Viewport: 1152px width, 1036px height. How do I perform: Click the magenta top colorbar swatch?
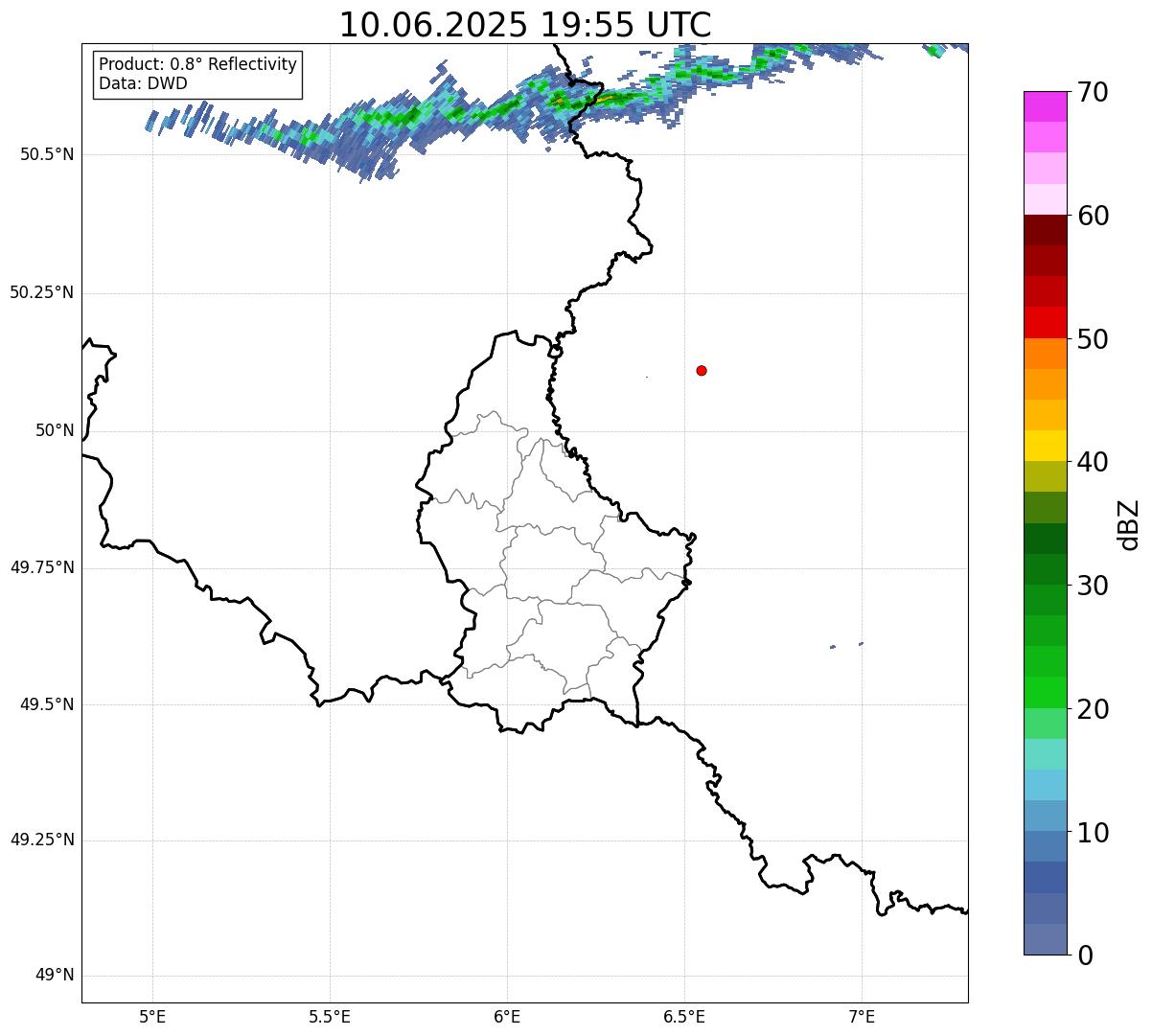coord(1046,106)
